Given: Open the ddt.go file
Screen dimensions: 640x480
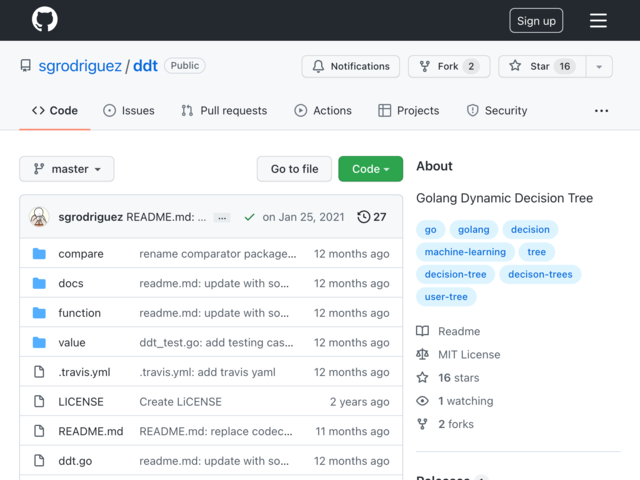Looking at the screenshot, I should pos(75,461).
